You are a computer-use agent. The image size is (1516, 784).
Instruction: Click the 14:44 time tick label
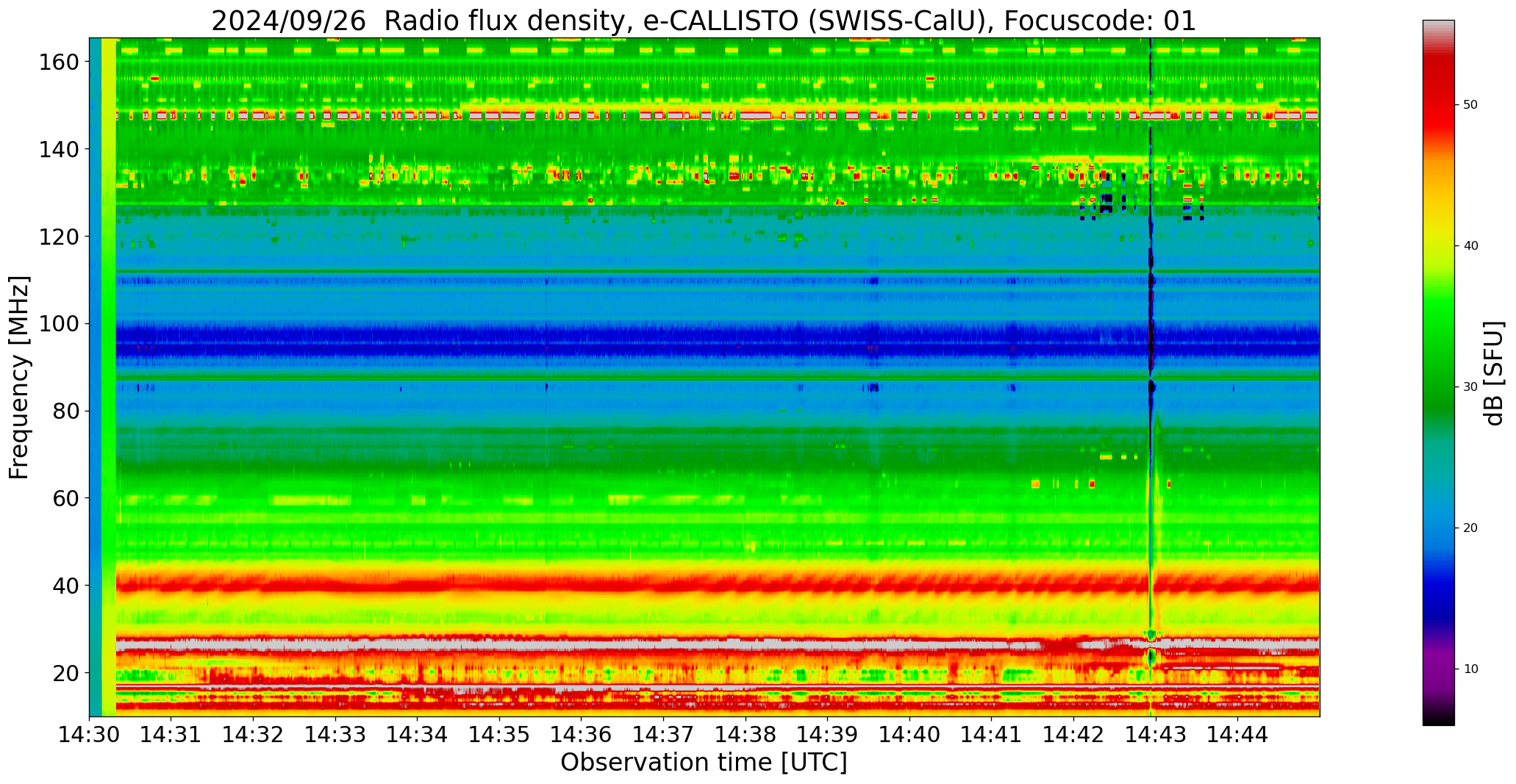tap(1237, 734)
